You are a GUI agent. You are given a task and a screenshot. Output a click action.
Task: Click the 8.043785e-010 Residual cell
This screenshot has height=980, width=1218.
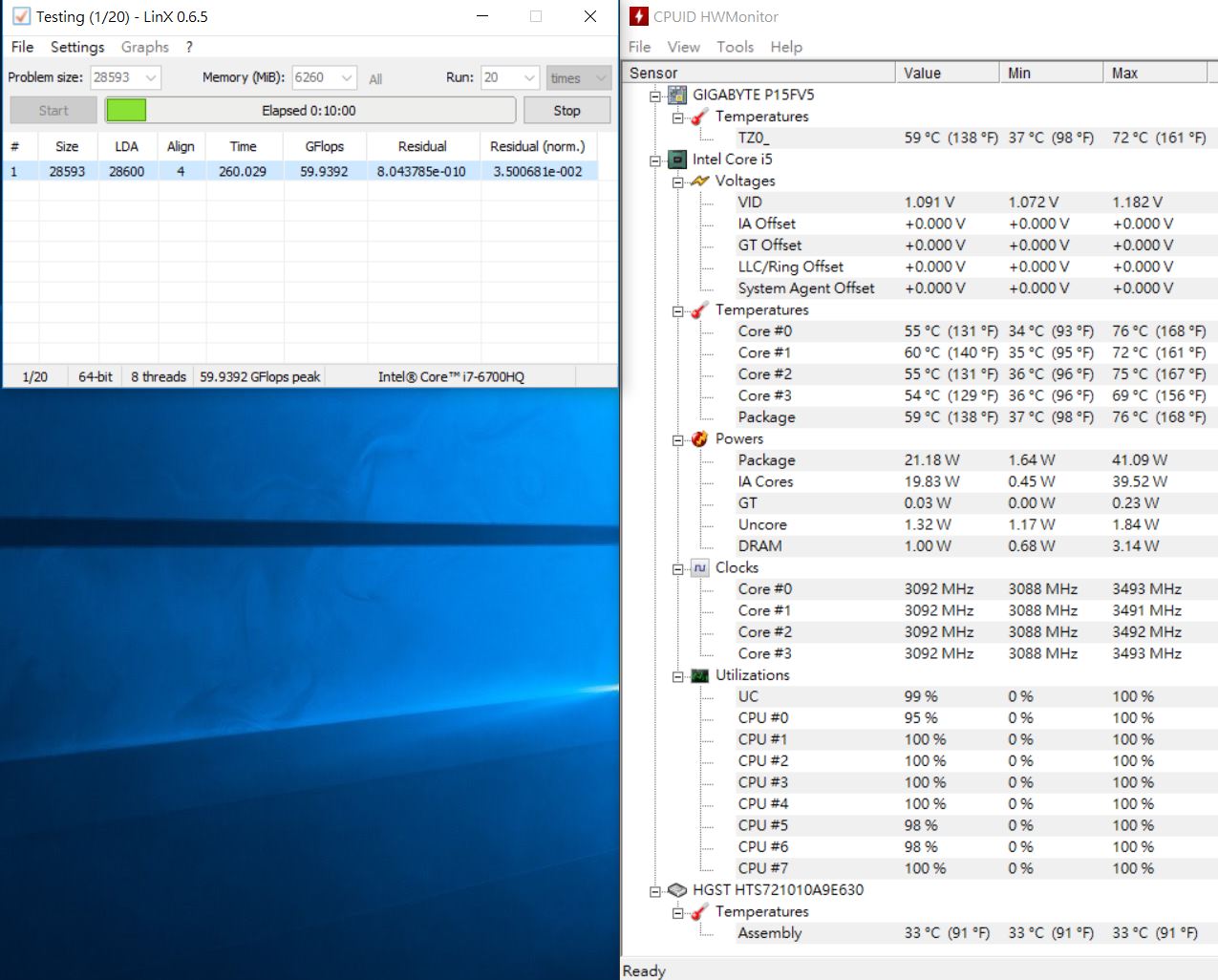[x=421, y=172]
